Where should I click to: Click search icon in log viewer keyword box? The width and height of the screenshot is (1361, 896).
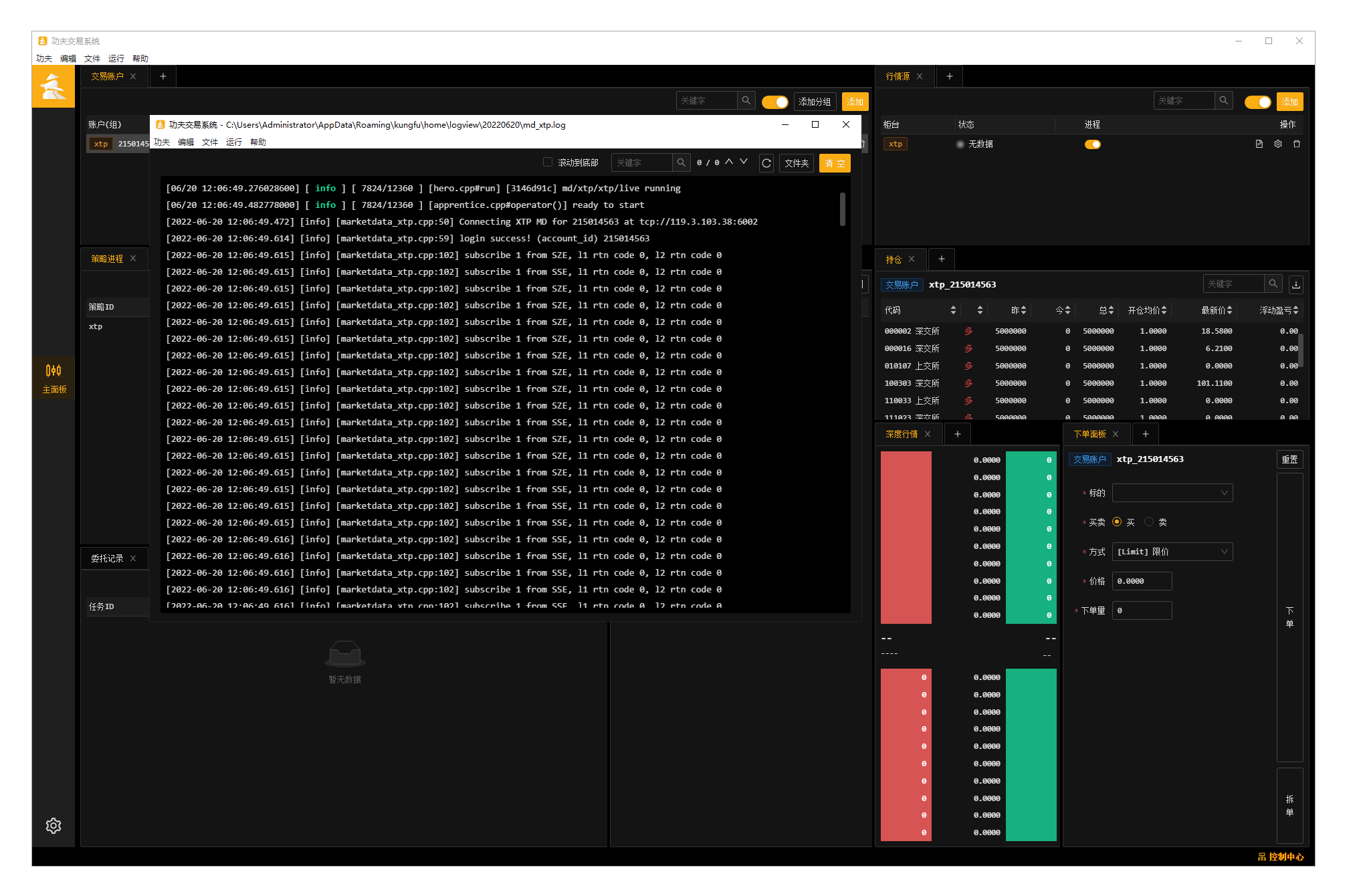pyautogui.click(x=681, y=162)
